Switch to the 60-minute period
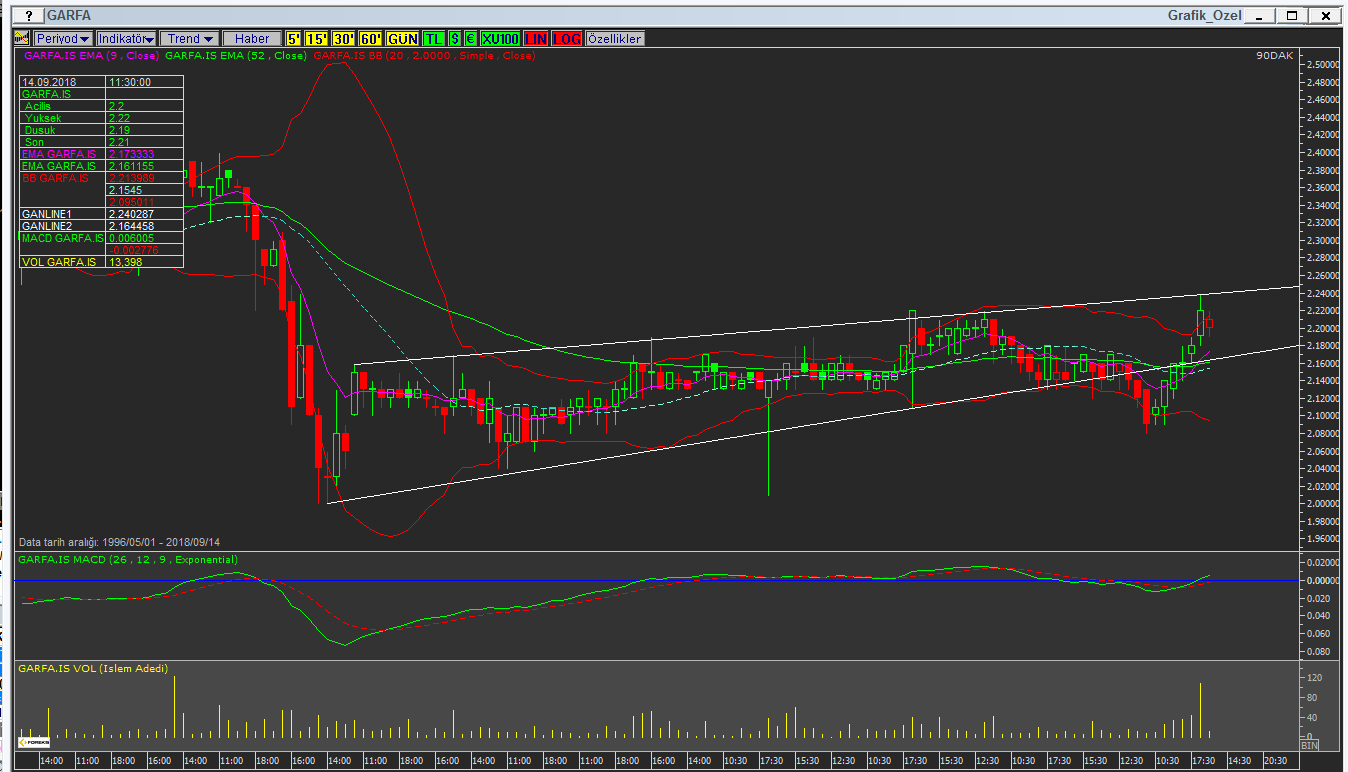 point(371,38)
